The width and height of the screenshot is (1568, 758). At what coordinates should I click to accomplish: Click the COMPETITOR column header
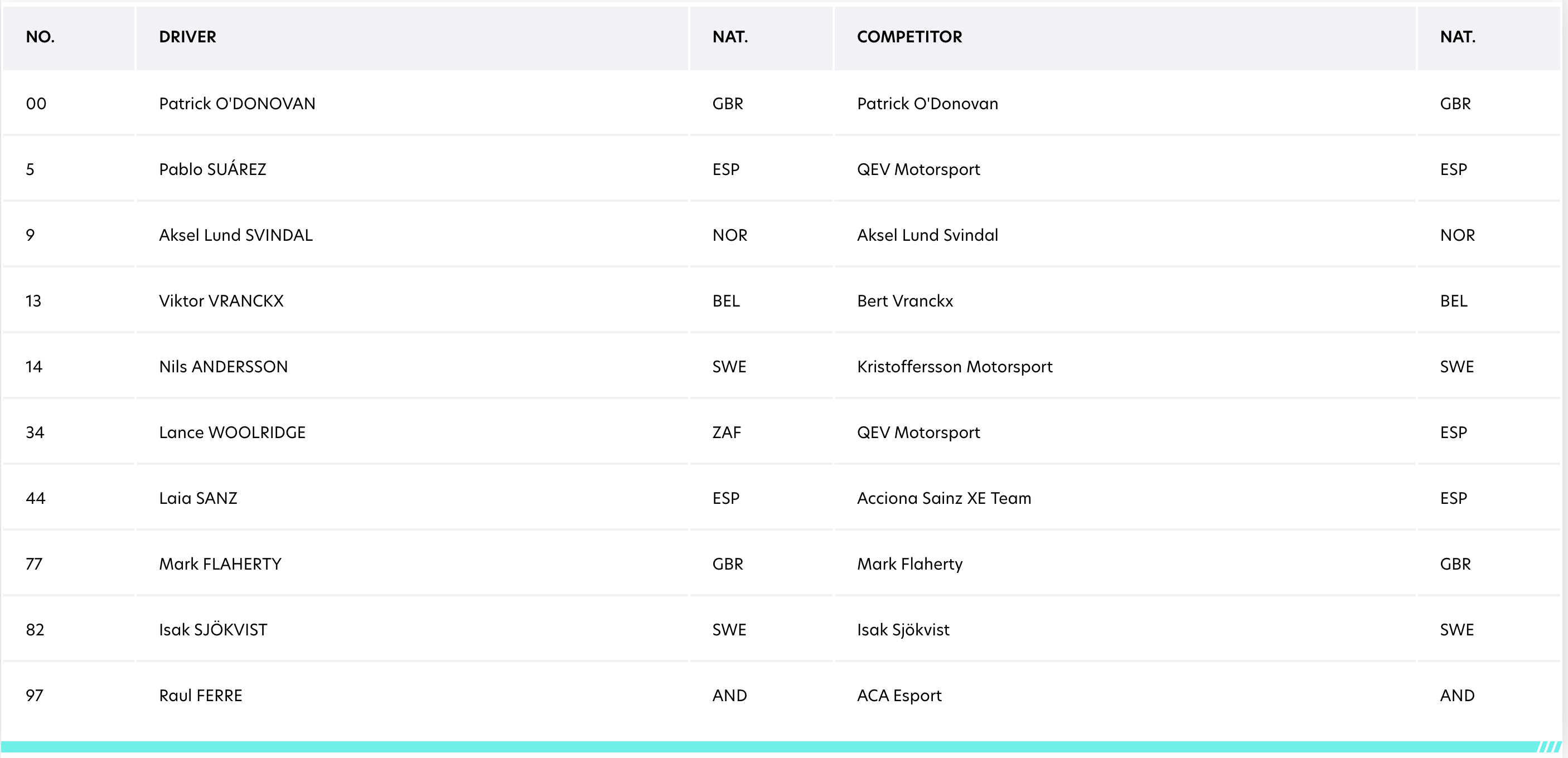pyautogui.click(x=909, y=37)
